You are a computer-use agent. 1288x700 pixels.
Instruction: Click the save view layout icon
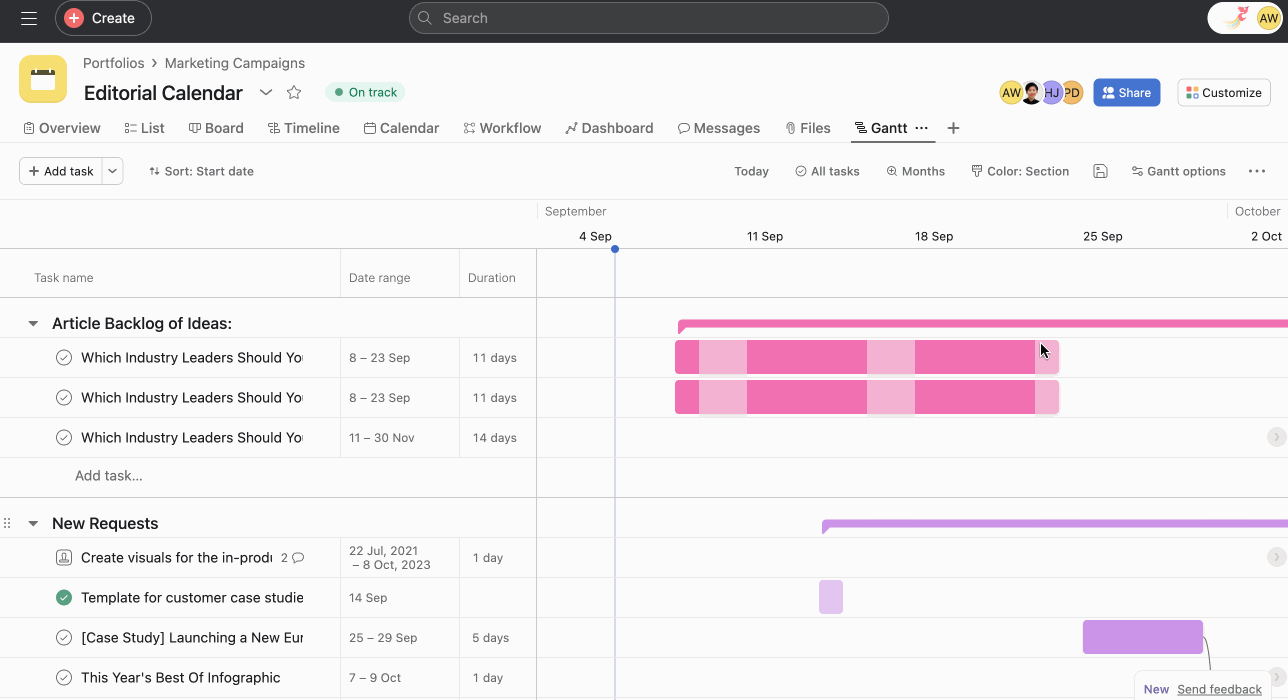(1100, 171)
